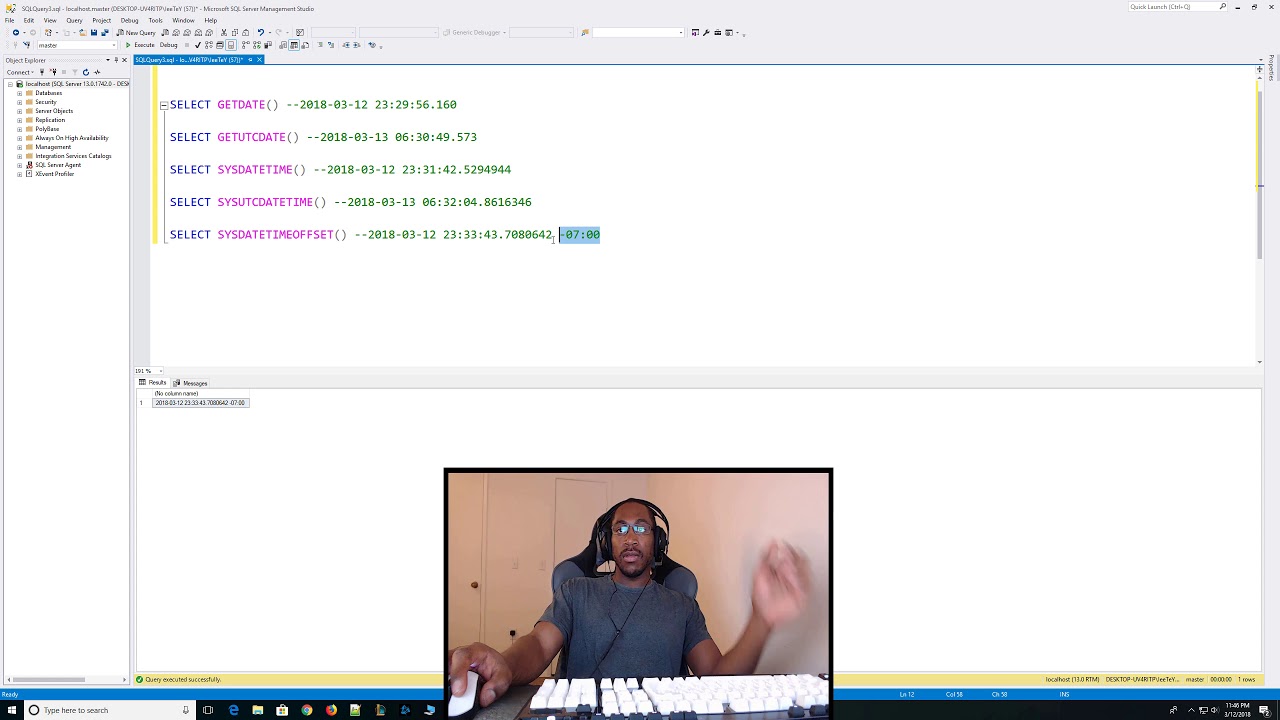Click the Parse query checkmark icon
Viewport: 1280px width, 720px height.
(197, 45)
